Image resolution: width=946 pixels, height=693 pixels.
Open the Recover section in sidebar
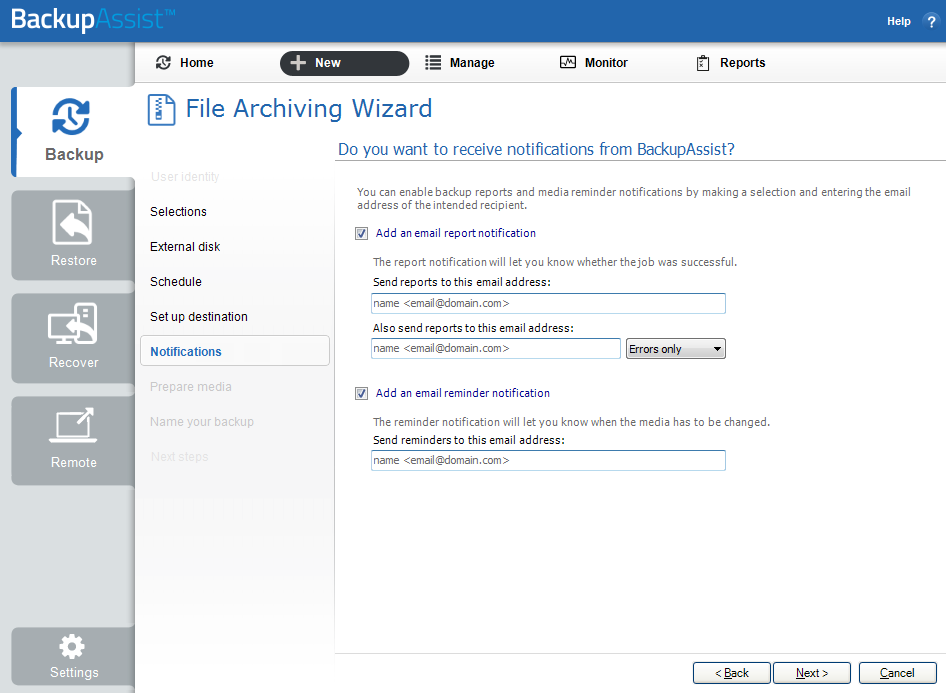[74, 338]
